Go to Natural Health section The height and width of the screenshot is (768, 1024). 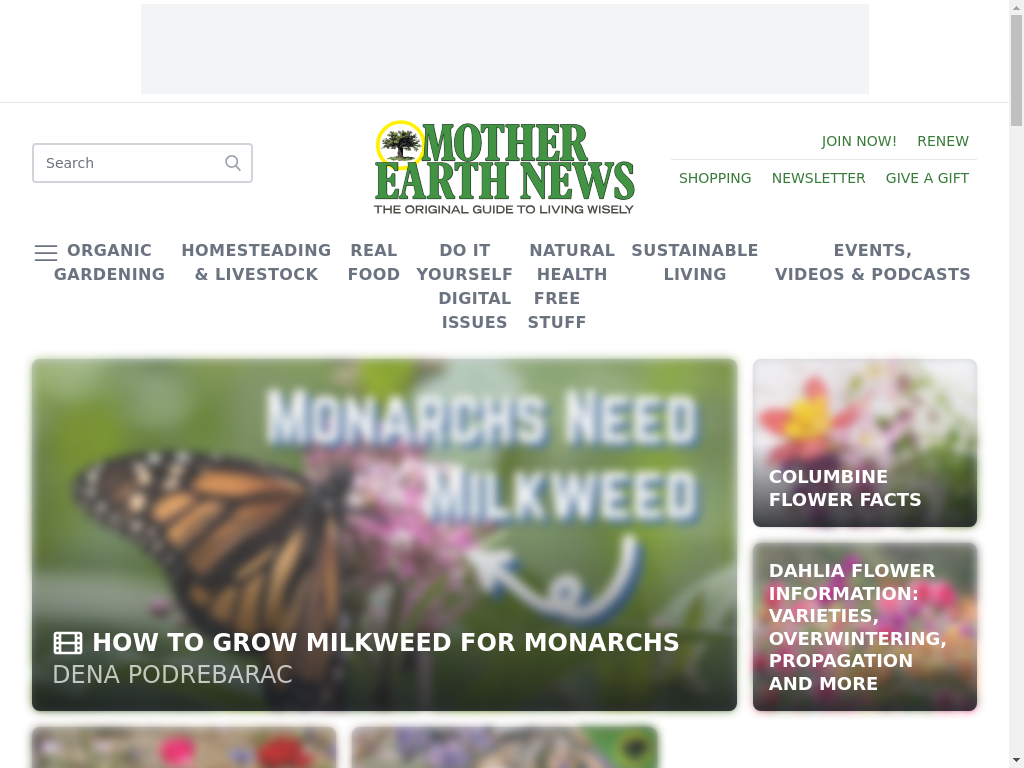click(572, 262)
